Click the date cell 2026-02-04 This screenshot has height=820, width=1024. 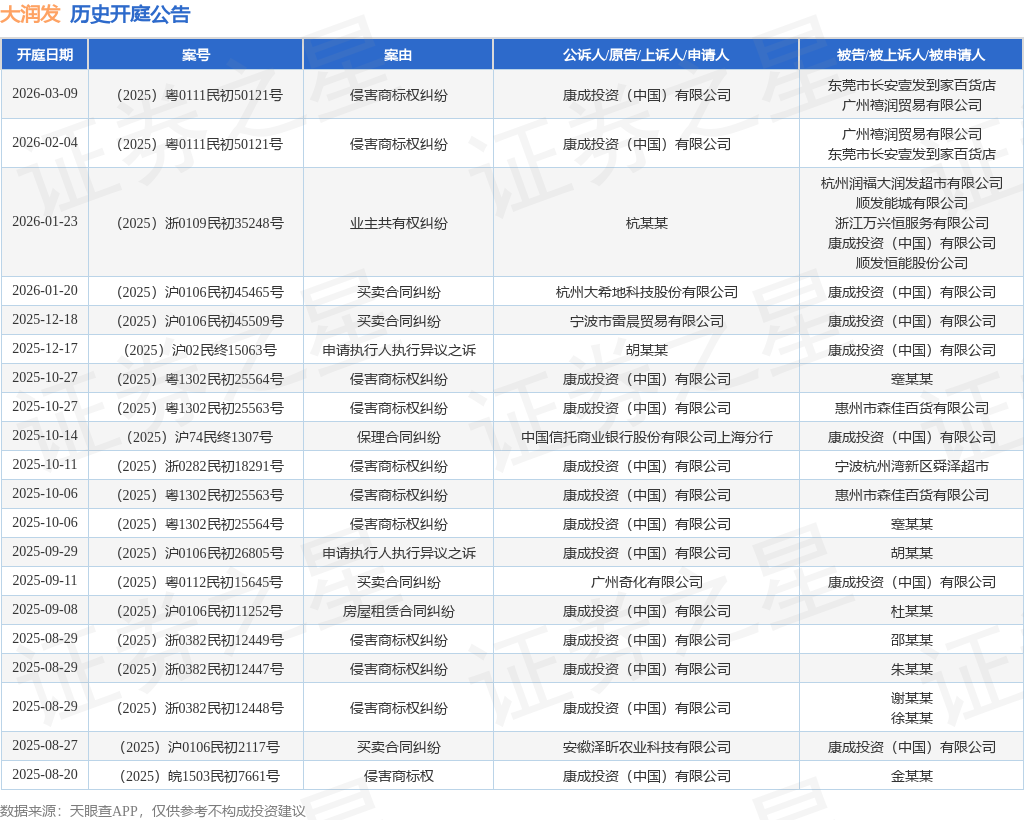click(44, 142)
